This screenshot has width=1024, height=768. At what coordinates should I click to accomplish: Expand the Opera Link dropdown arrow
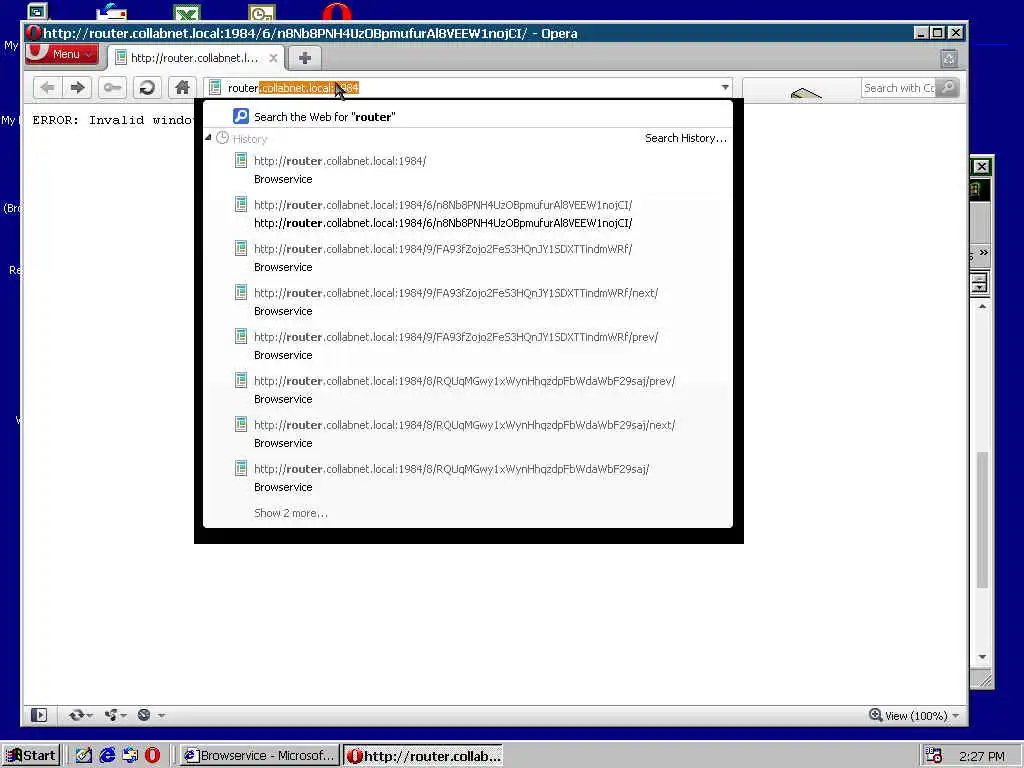[89, 716]
